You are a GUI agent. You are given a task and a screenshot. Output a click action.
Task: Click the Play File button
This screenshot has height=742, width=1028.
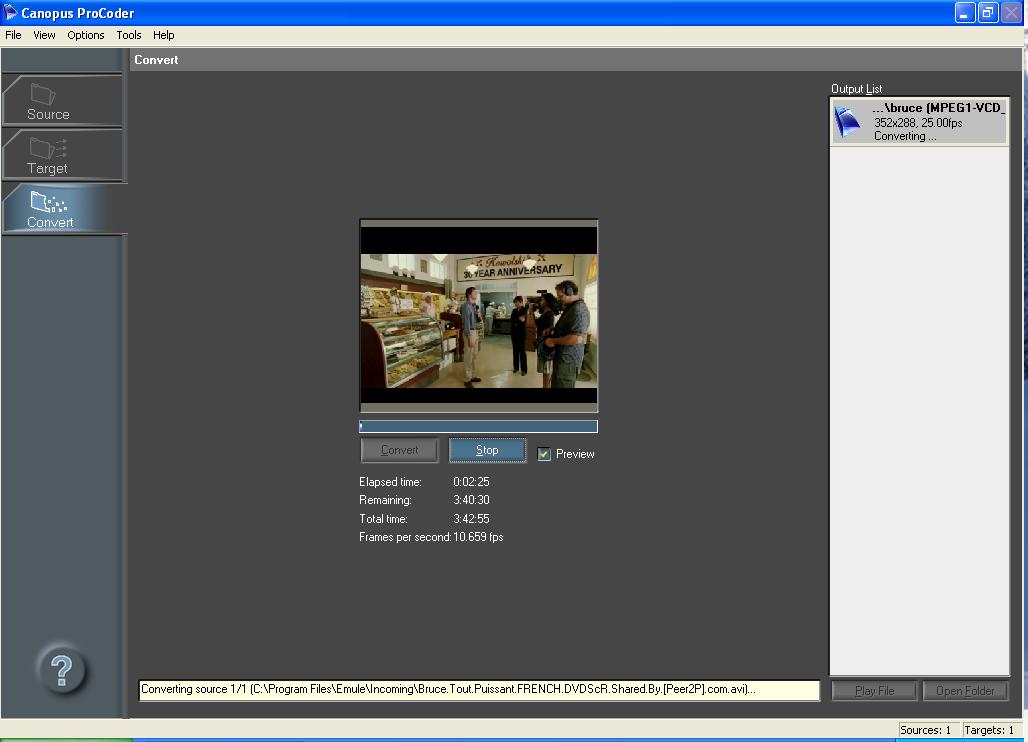click(873, 691)
